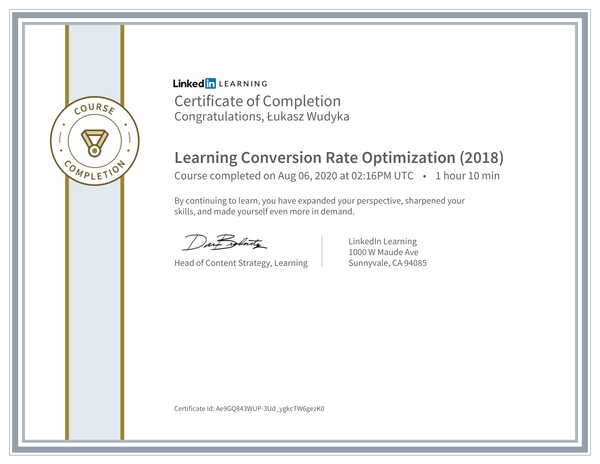Click the paragraph starting 'By continuing to learn'
The height and width of the screenshot is (464, 600).
320,206
